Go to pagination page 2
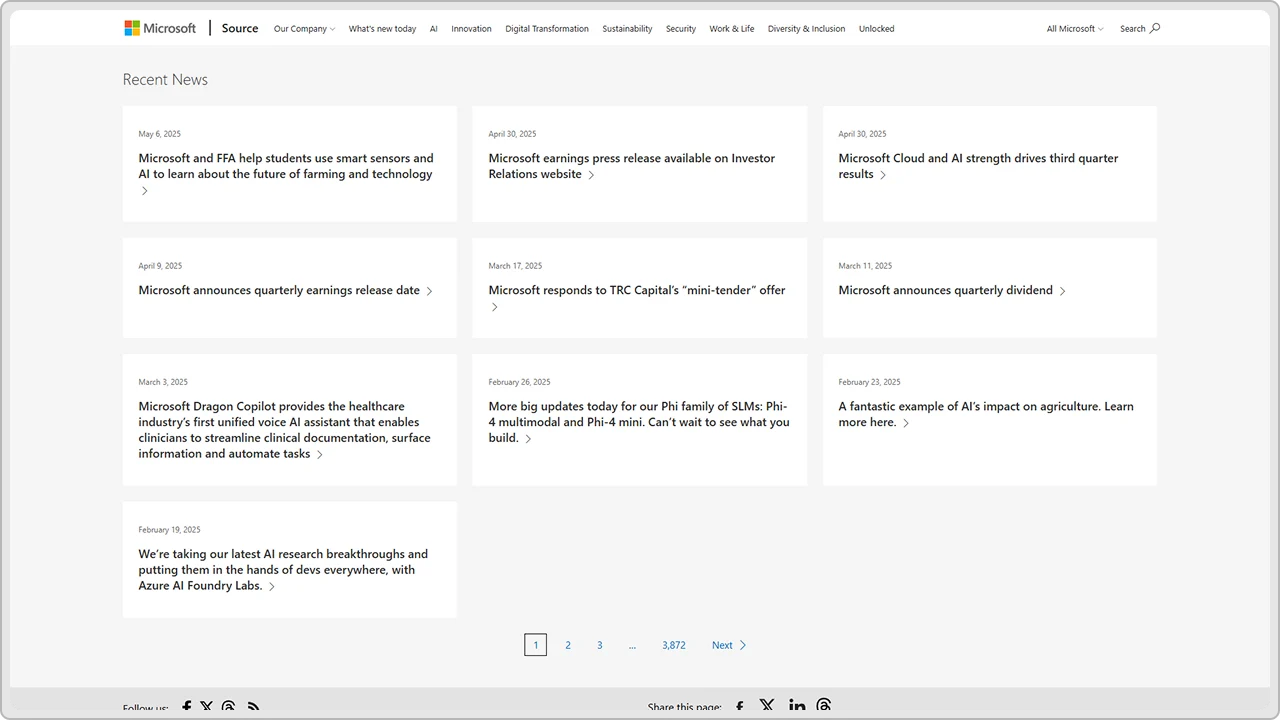This screenshot has height=720, width=1280. click(x=568, y=645)
